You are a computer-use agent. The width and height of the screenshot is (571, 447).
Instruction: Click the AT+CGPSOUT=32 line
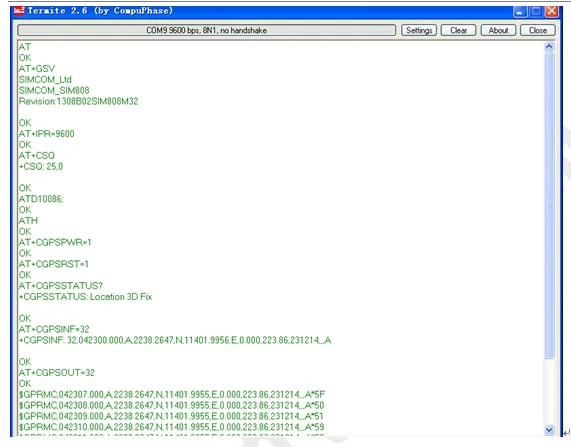[x=56, y=373]
